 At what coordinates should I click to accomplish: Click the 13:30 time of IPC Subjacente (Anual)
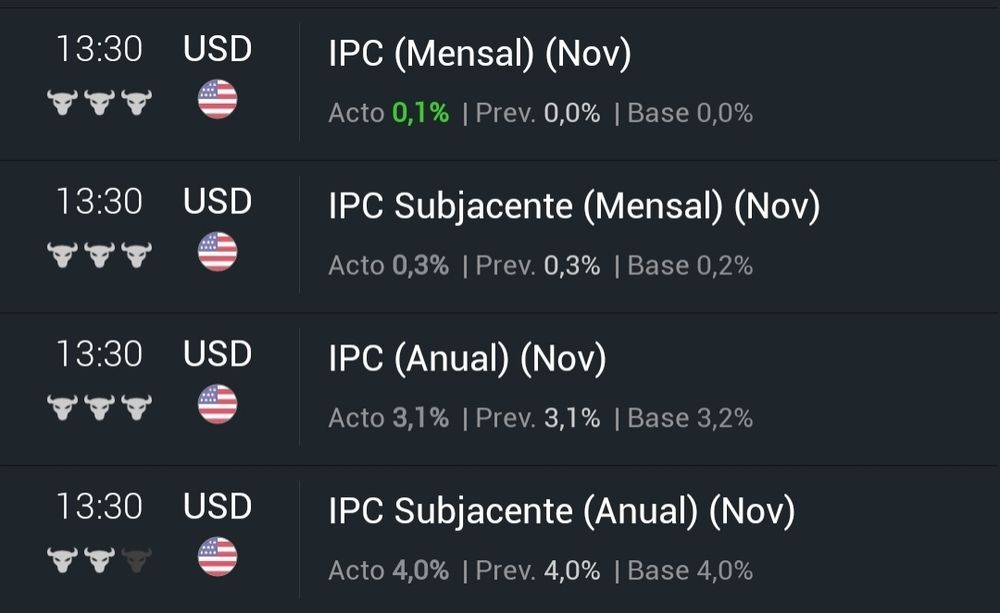99,507
